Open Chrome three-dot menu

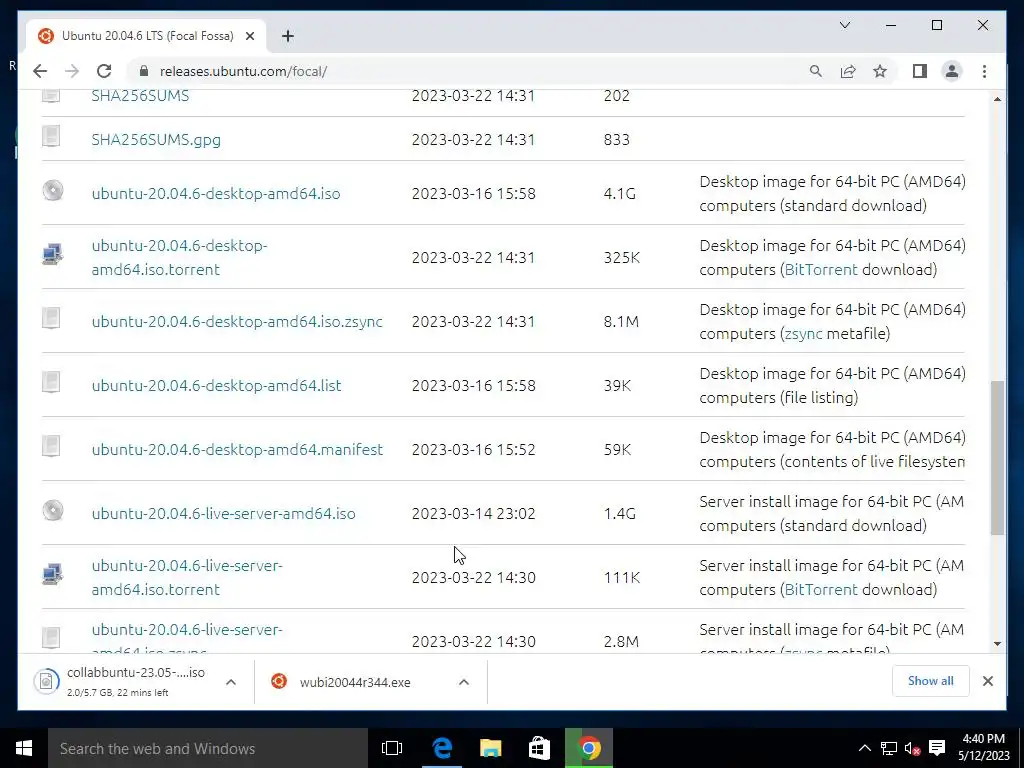point(984,71)
